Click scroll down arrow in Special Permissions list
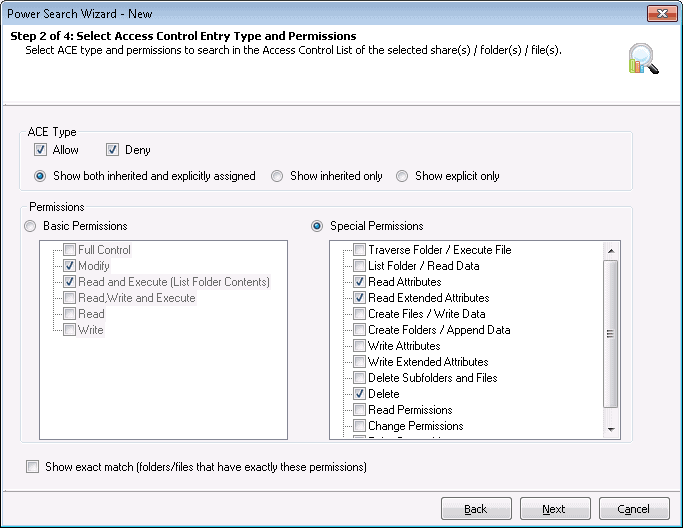Screen dimensions: 683x528 [611, 429]
